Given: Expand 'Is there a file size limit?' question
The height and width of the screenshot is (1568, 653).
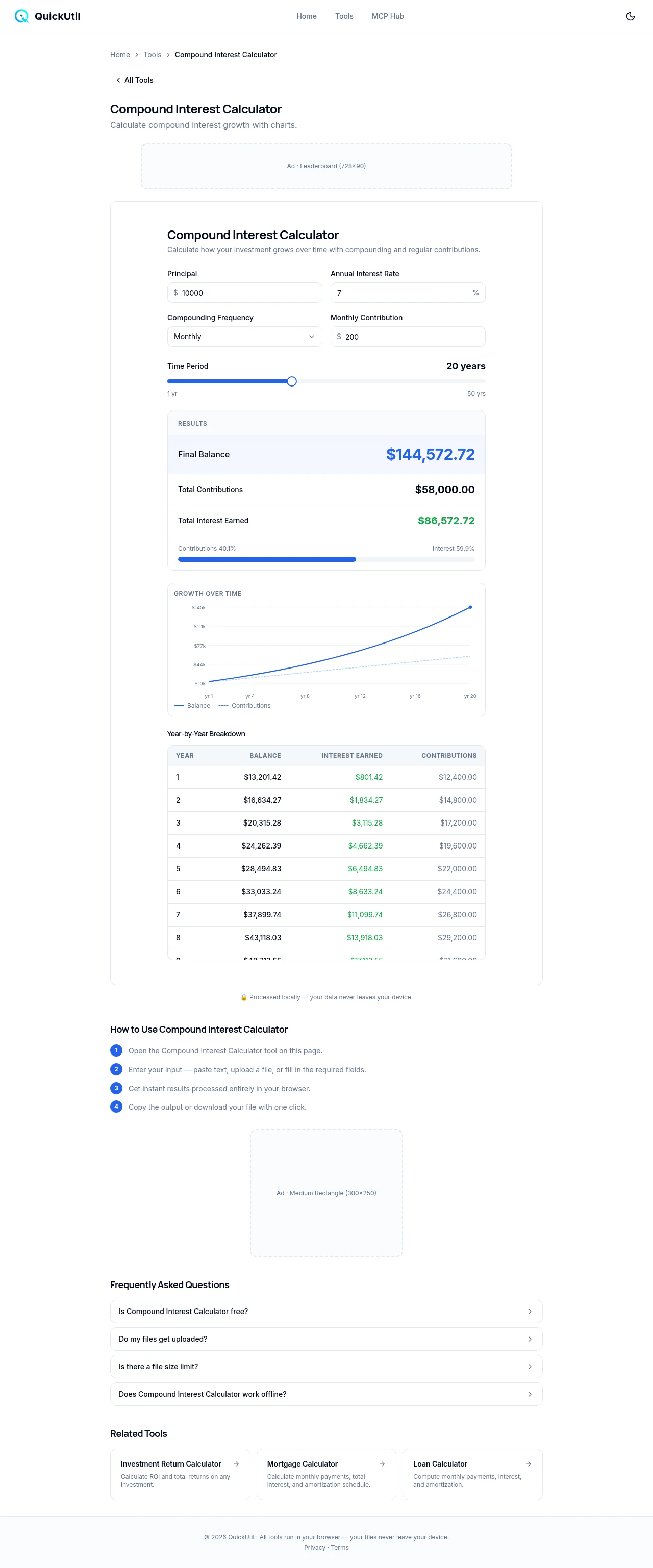Looking at the screenshot, I should (x=326, y=1366).
